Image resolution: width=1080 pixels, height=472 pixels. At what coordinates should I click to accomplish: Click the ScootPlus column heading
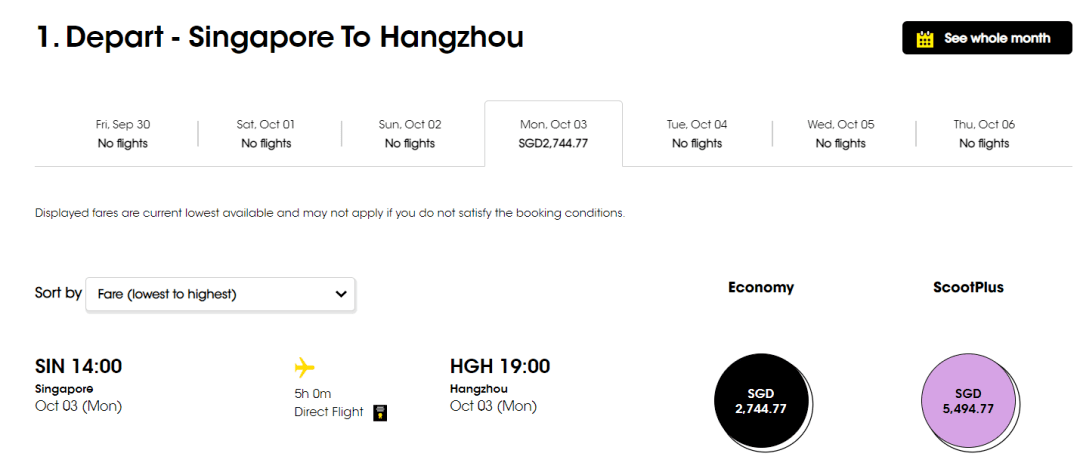(967, 287)
